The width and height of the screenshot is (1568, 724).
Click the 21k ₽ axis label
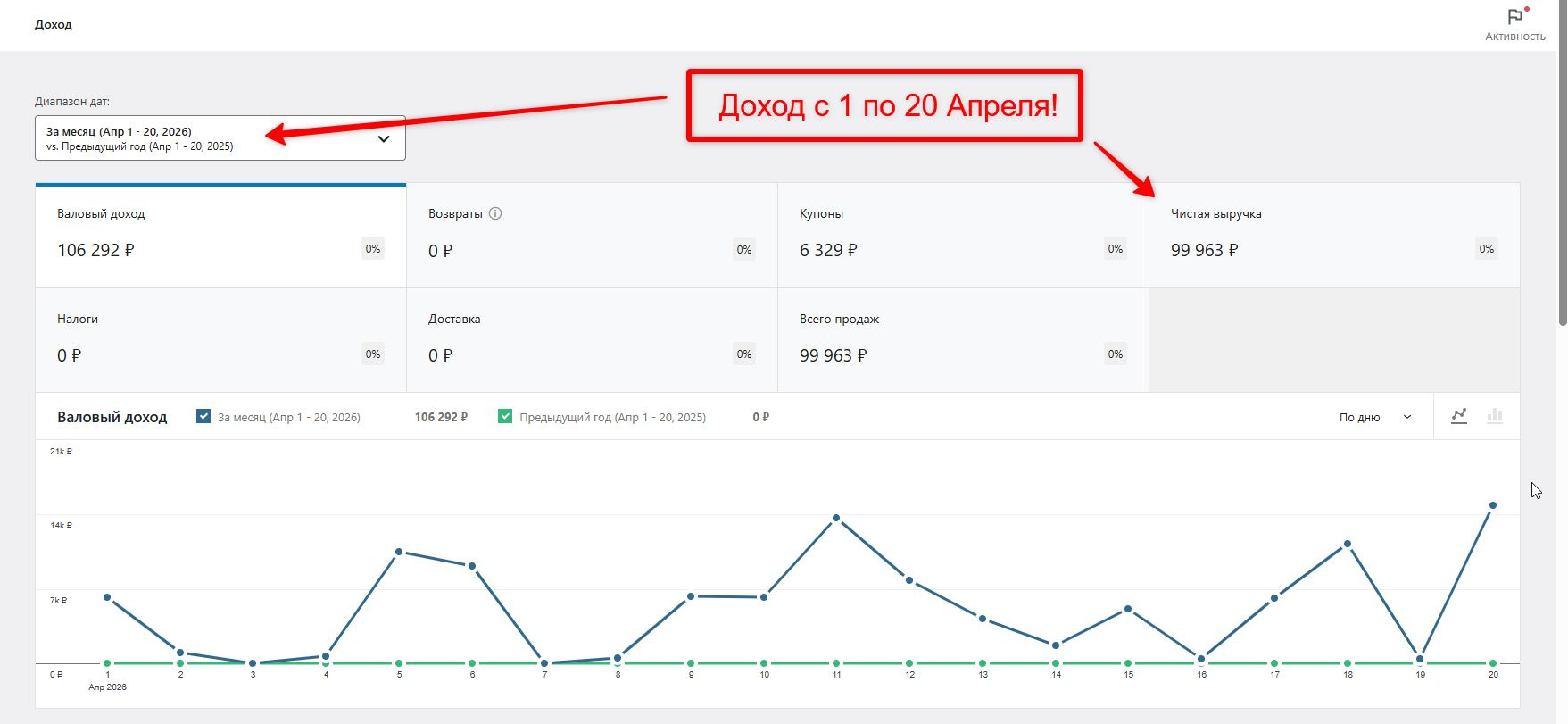61,451
